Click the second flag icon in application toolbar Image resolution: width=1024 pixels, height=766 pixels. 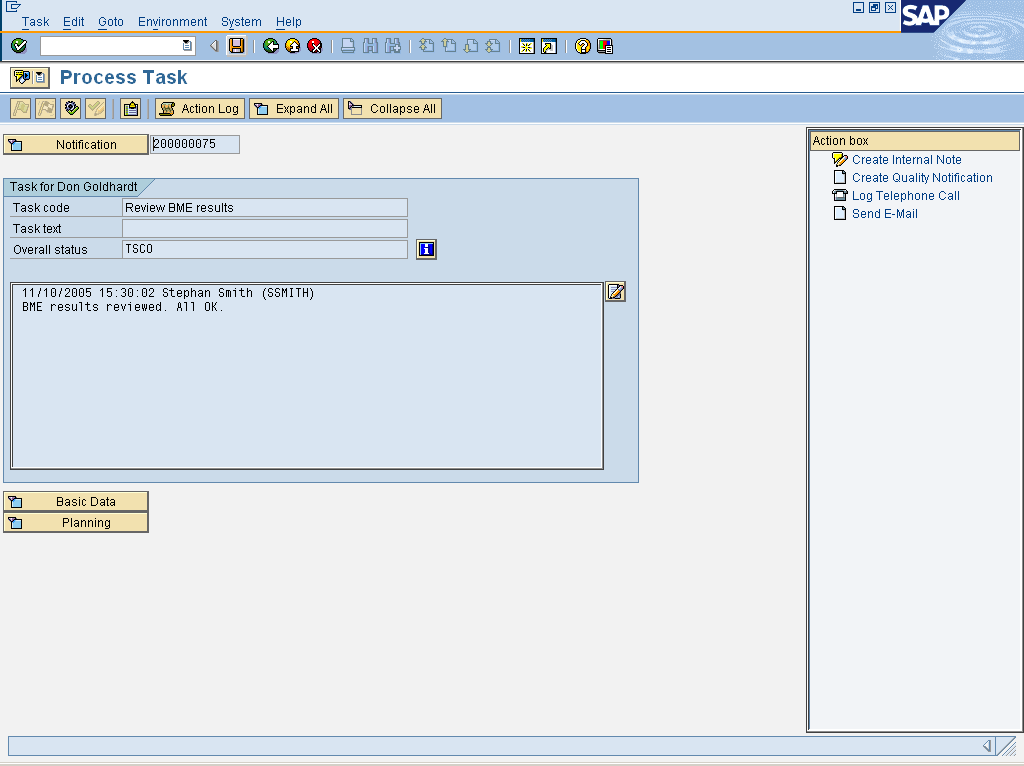(46, 108)
